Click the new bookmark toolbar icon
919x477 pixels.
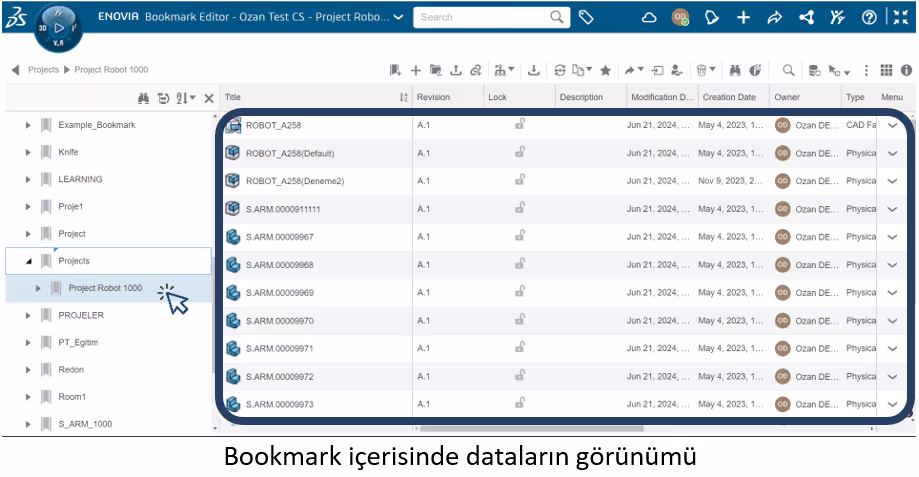click(395, 70)
